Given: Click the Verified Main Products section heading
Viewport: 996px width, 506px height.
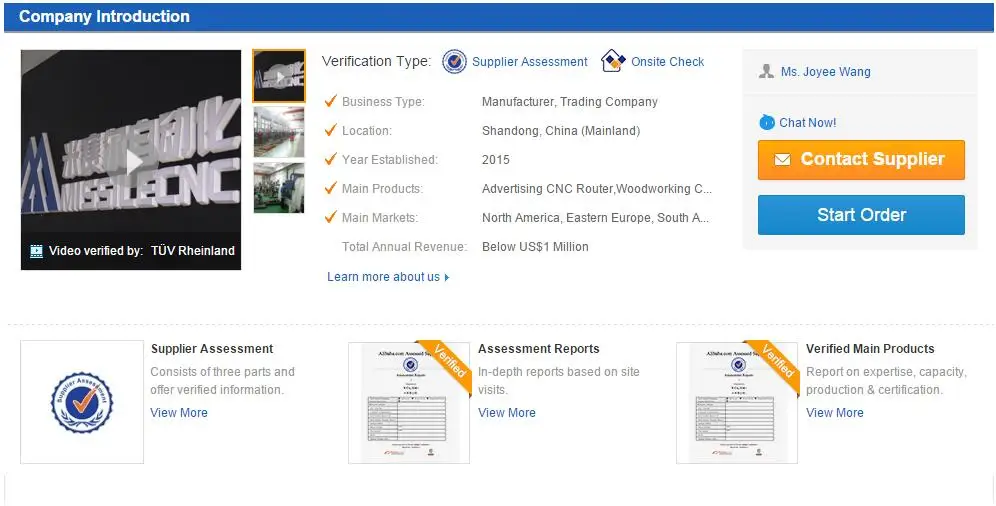Looking at the screenshot, I should pyautogui.click(x=870, y=349).
